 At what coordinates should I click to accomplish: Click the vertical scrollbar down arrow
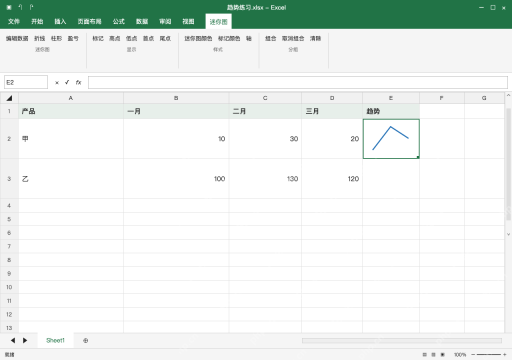click(x=508, y=234)
